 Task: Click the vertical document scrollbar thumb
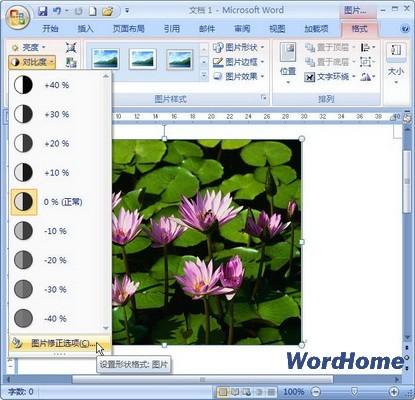click(407, 182)
